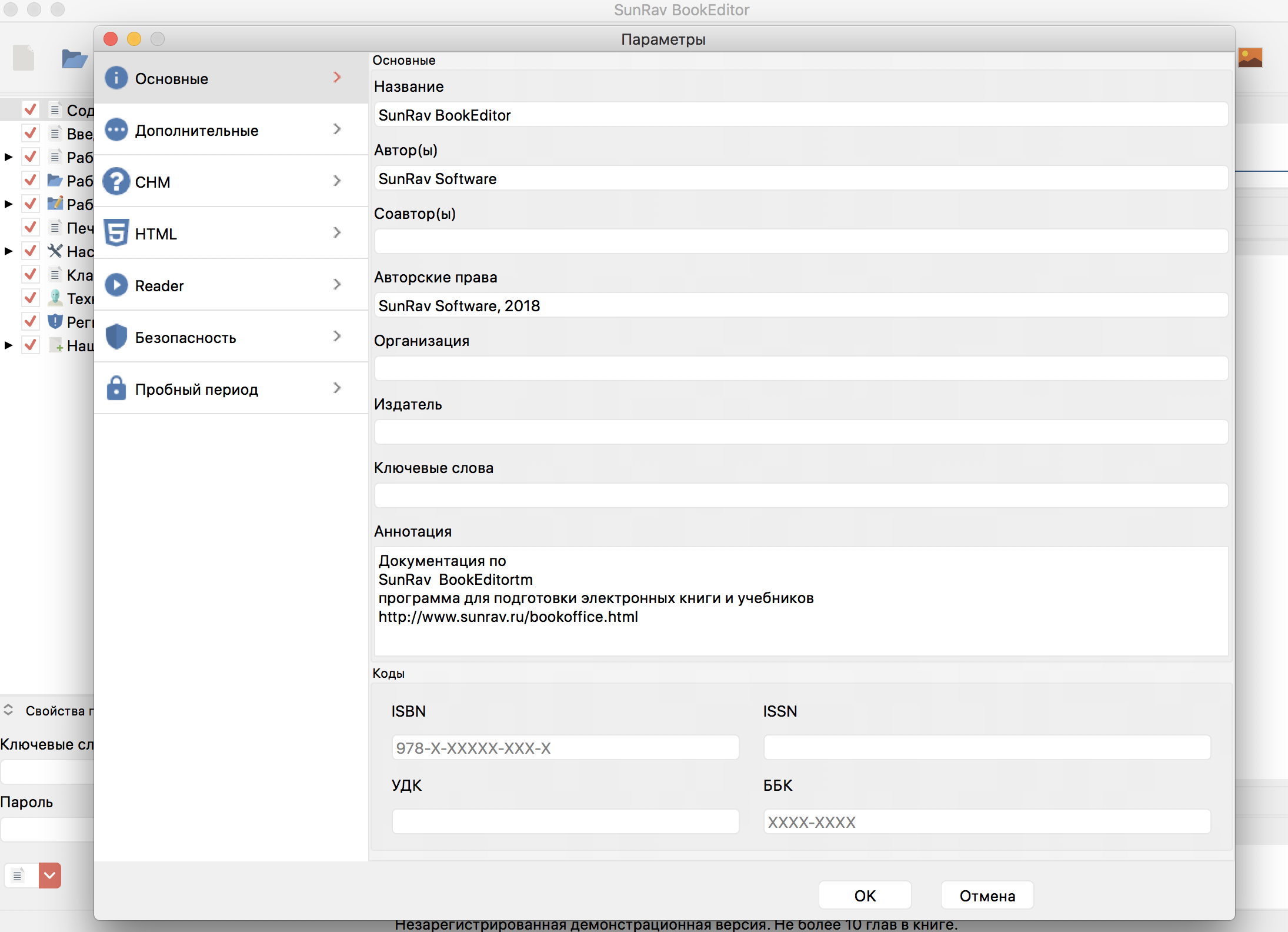The image size is (1288, 932).
Task: Click the empty Соавтор(ы) field
Action: [x=801, y=242]
